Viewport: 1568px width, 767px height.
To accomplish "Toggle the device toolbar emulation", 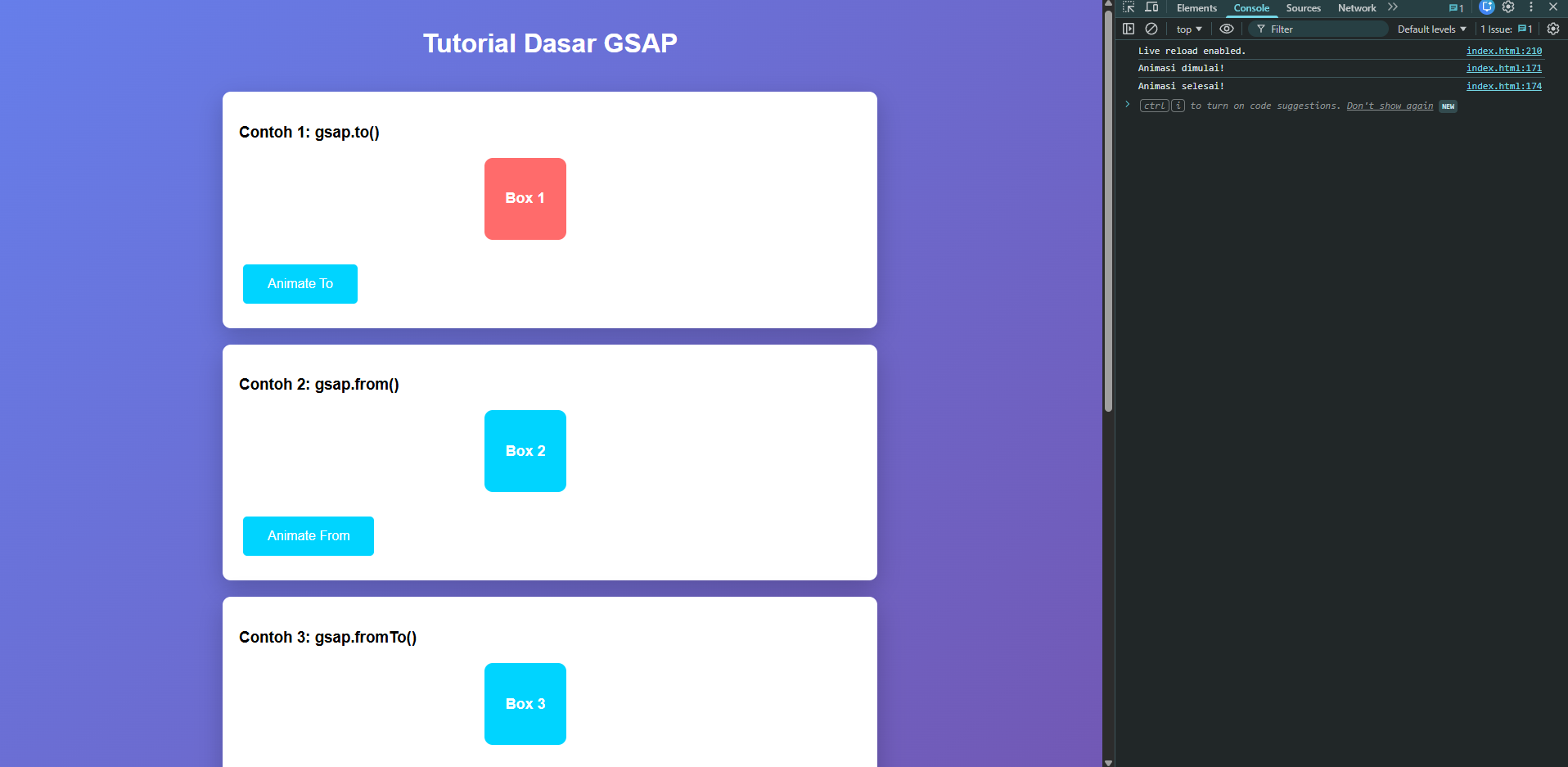I will [1151, 7].
